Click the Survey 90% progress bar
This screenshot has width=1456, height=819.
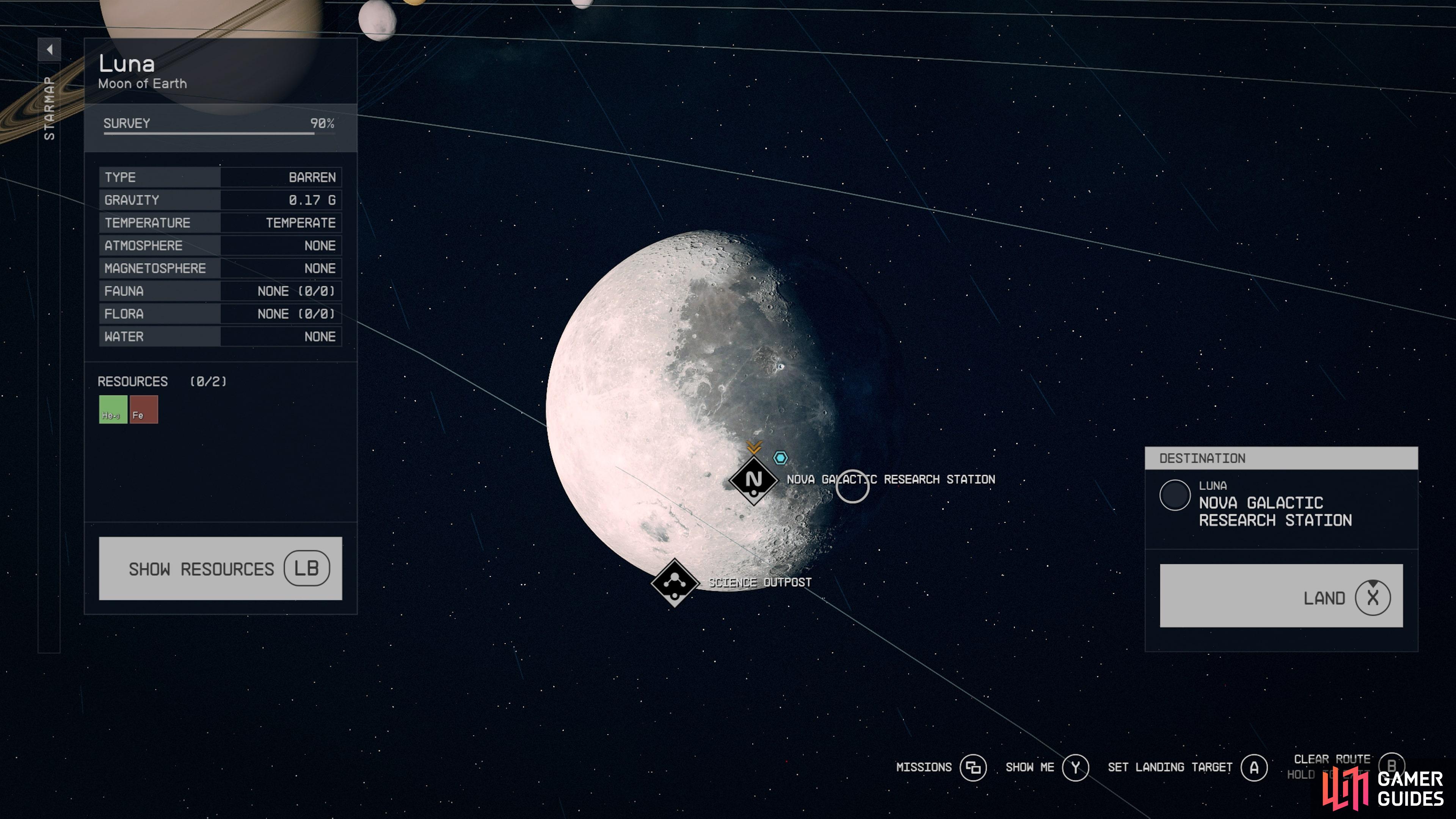219,133
